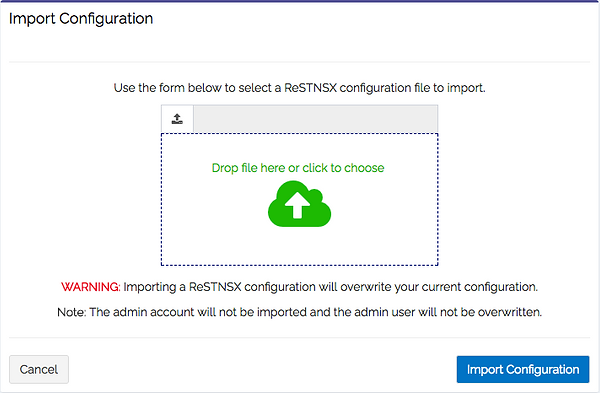Click the 'Import Configuration' dialog heading
This screenshot has height=393, width=600.
81,19
